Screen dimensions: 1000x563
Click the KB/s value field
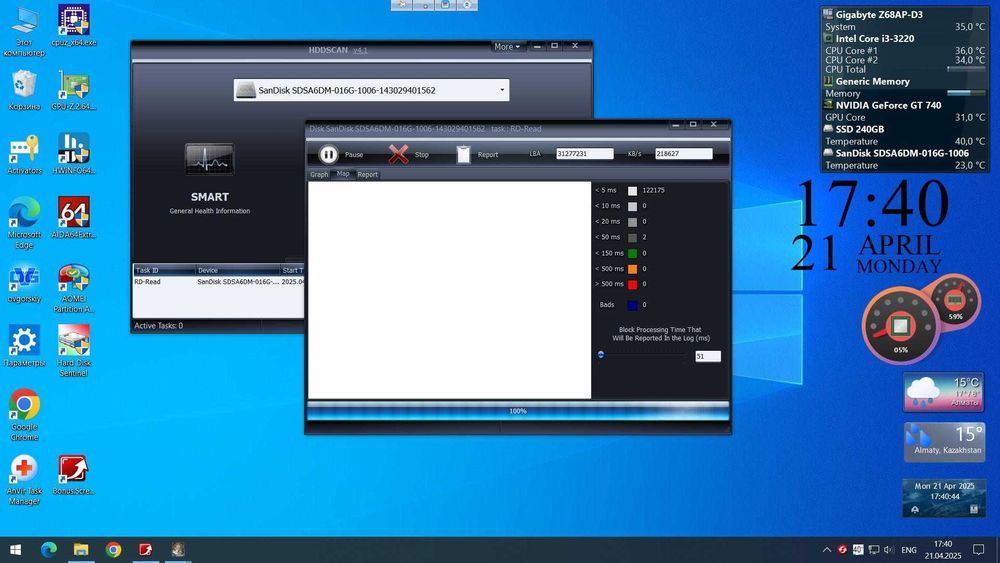683,154
